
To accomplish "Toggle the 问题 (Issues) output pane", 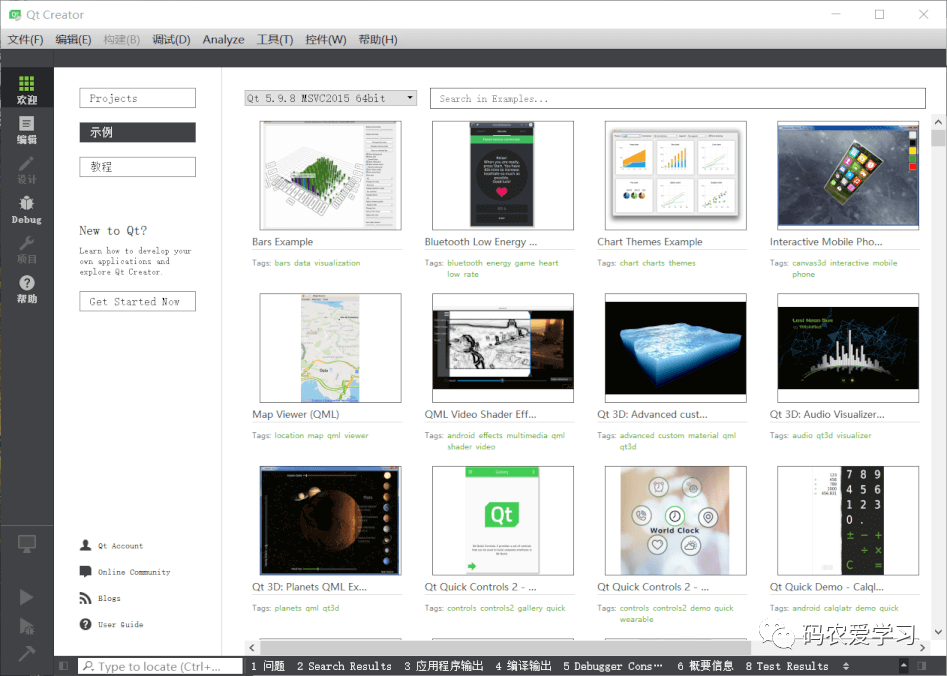I will click(x=267, y=666).
